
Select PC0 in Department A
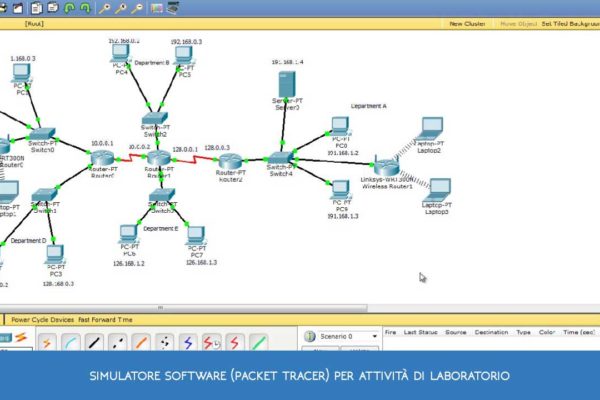[x=340, y=126]
